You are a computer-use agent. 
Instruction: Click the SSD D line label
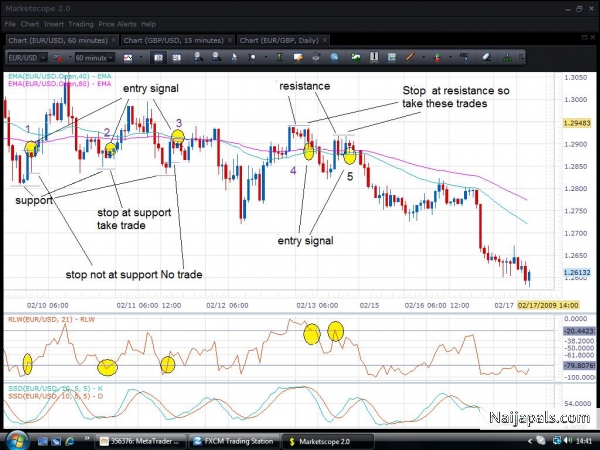click(x=55, y=396)
